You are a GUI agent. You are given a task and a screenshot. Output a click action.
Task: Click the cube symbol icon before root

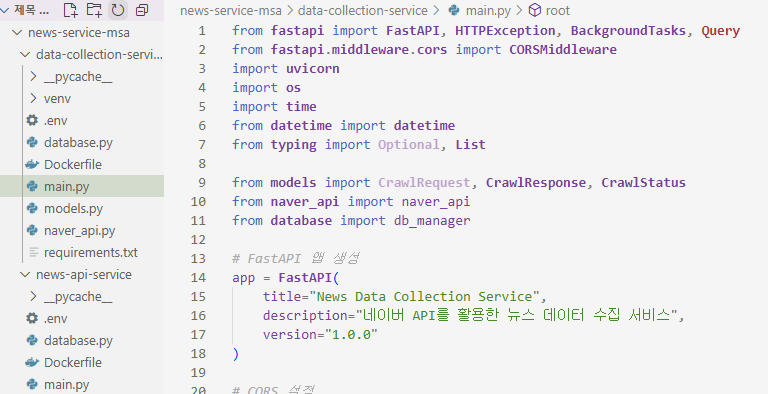click(535, 10)
